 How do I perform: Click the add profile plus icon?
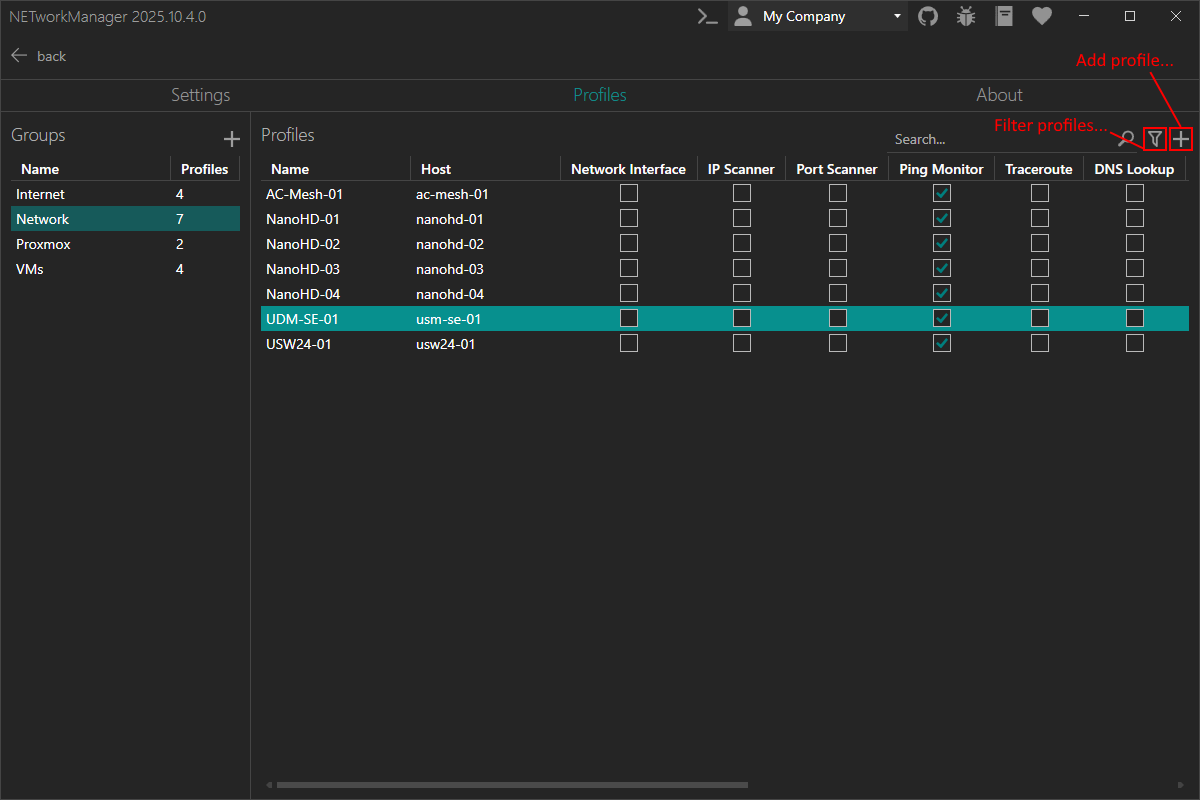[1181, 139]
